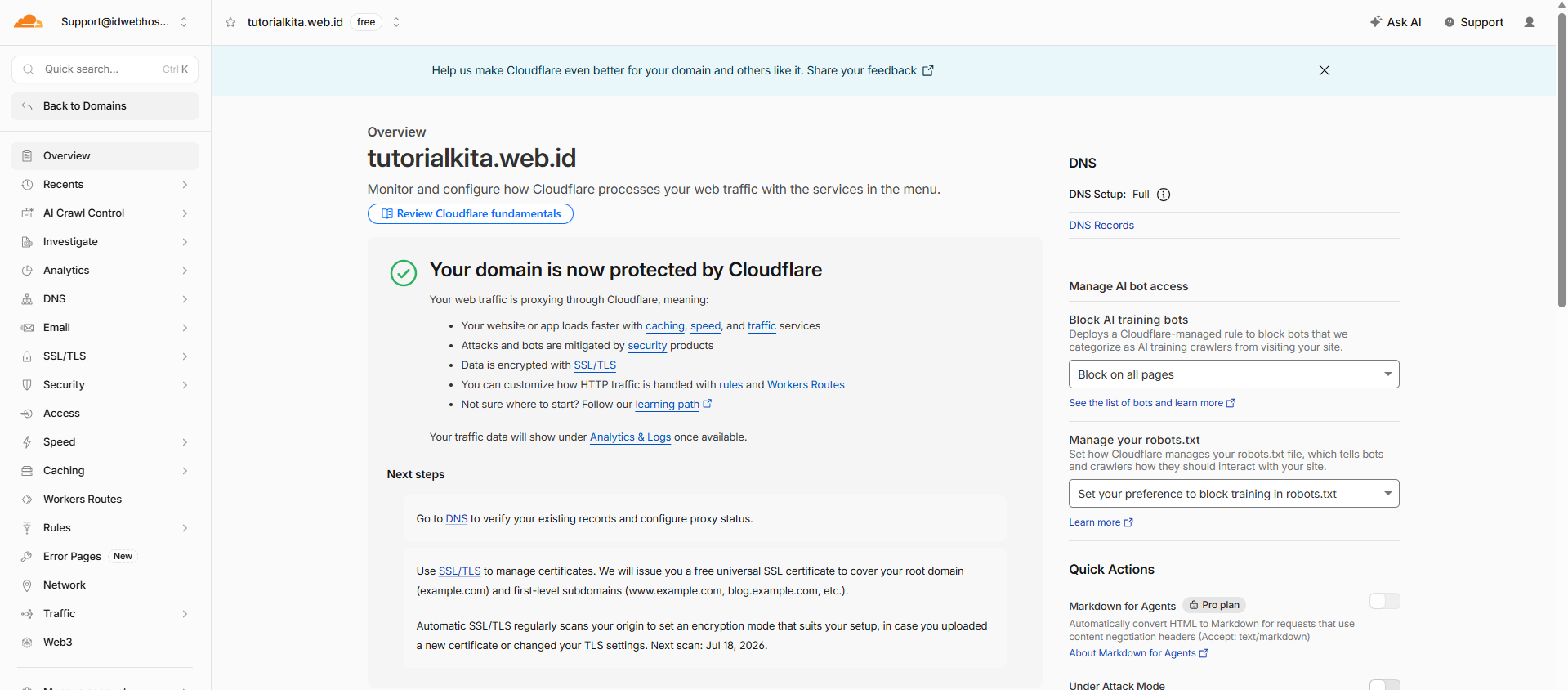
Task: Expand the SSL/TLS submenu chevron
Action: click(x=185, y=356)
